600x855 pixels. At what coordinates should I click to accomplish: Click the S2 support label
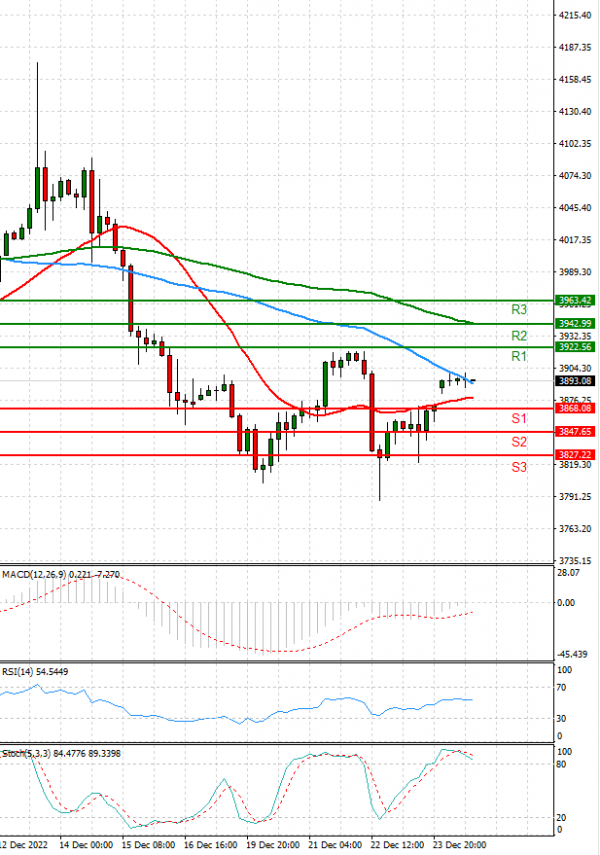[x=519, y=442]
